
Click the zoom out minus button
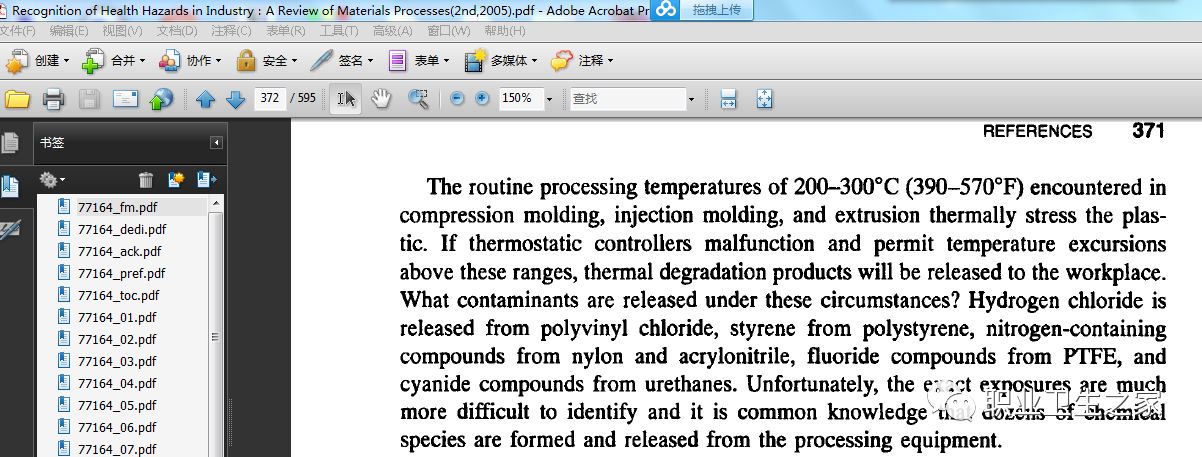[x=458, y=99]
